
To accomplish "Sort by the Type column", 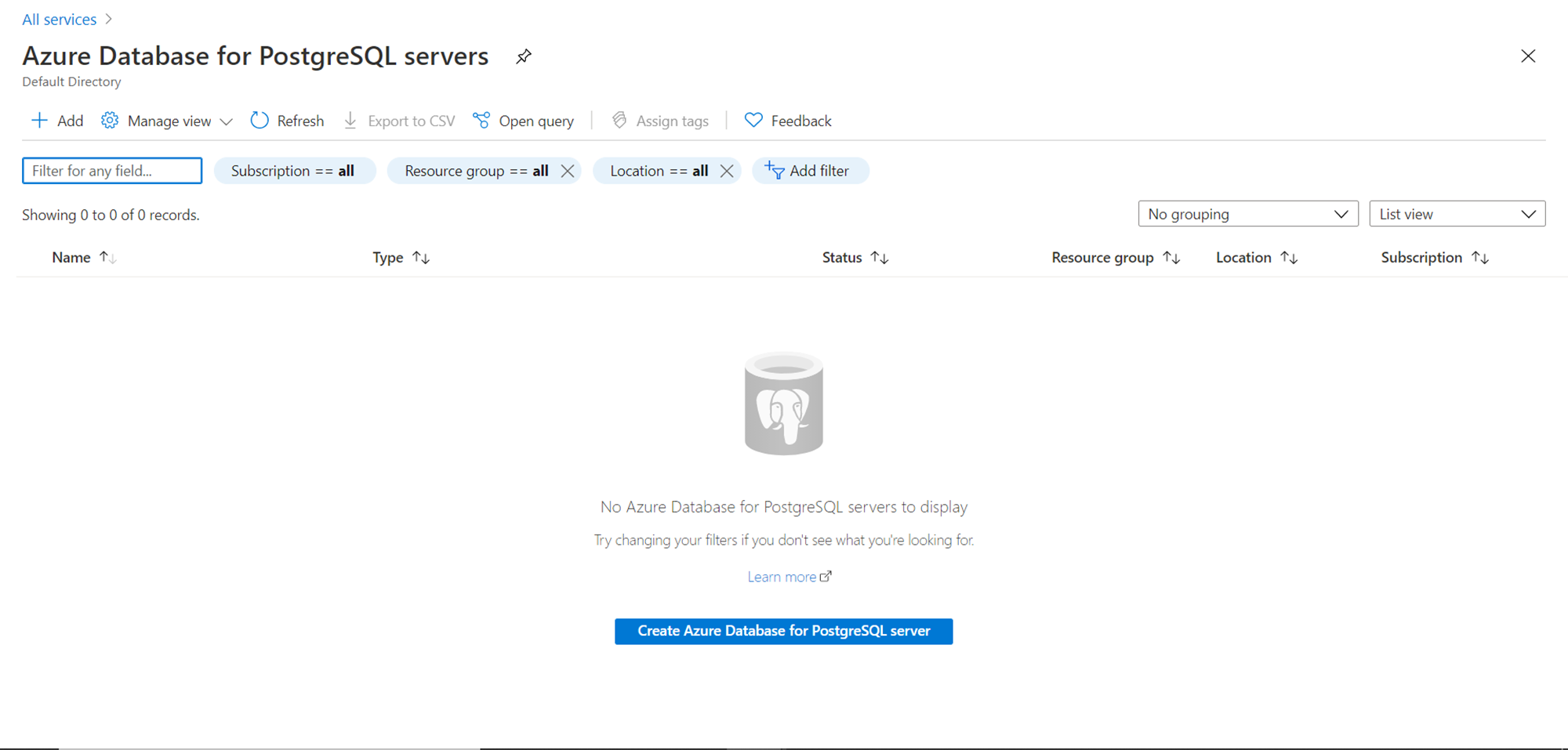I will point(401,257).
